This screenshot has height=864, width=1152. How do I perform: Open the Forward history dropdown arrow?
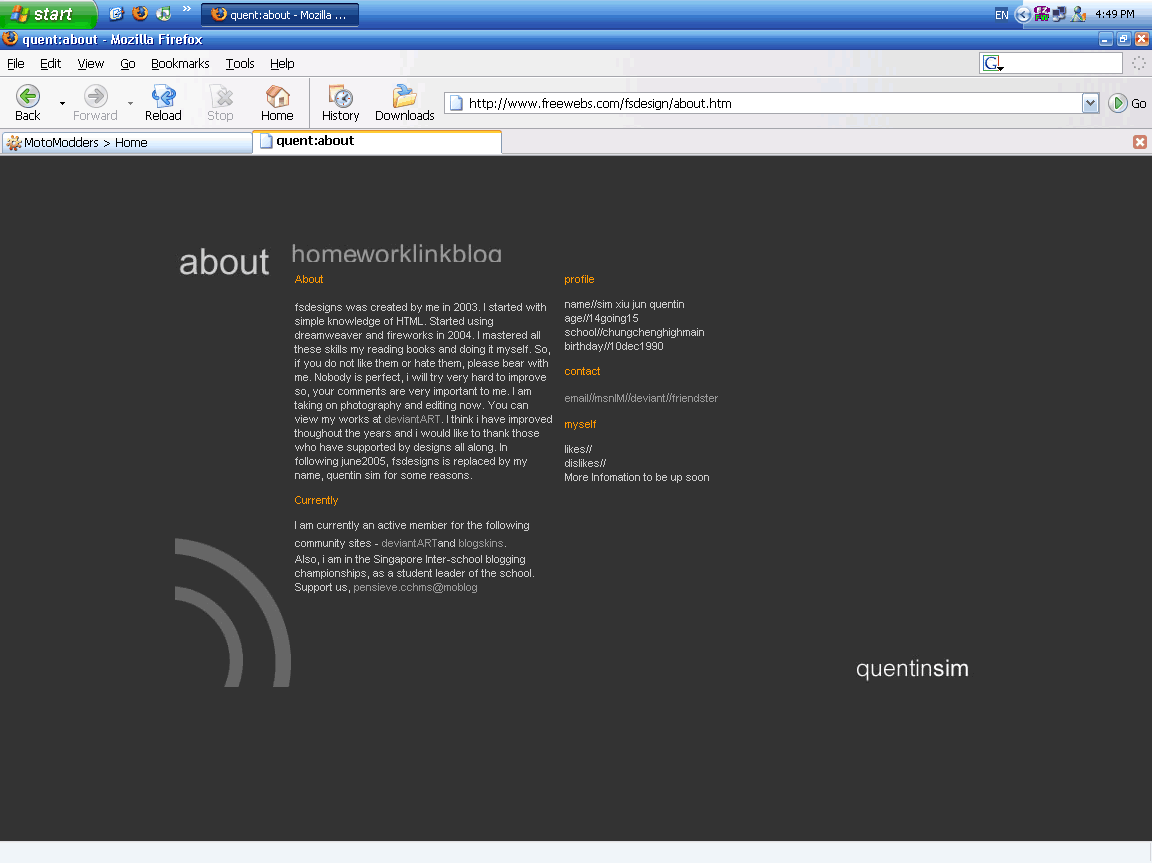coord(130,104)
